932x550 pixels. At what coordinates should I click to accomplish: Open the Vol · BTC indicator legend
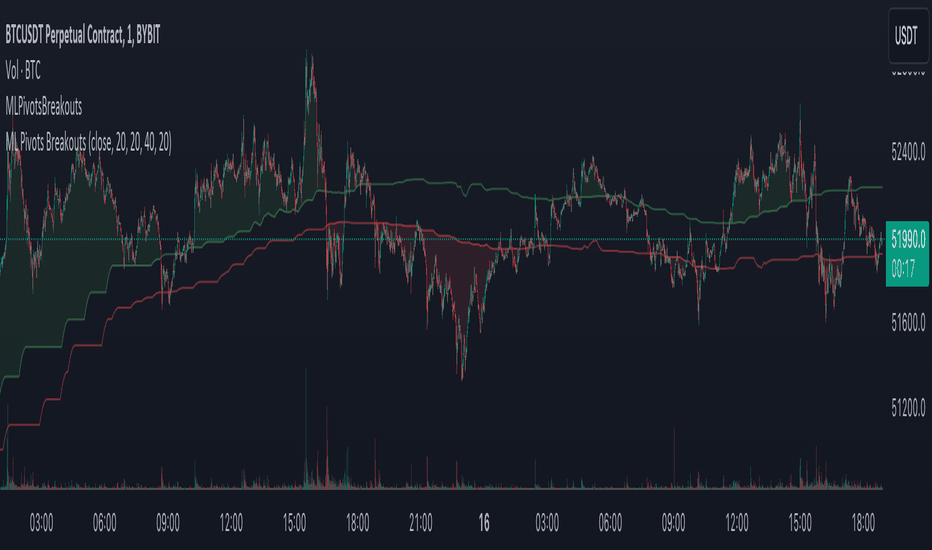(23, 71)
